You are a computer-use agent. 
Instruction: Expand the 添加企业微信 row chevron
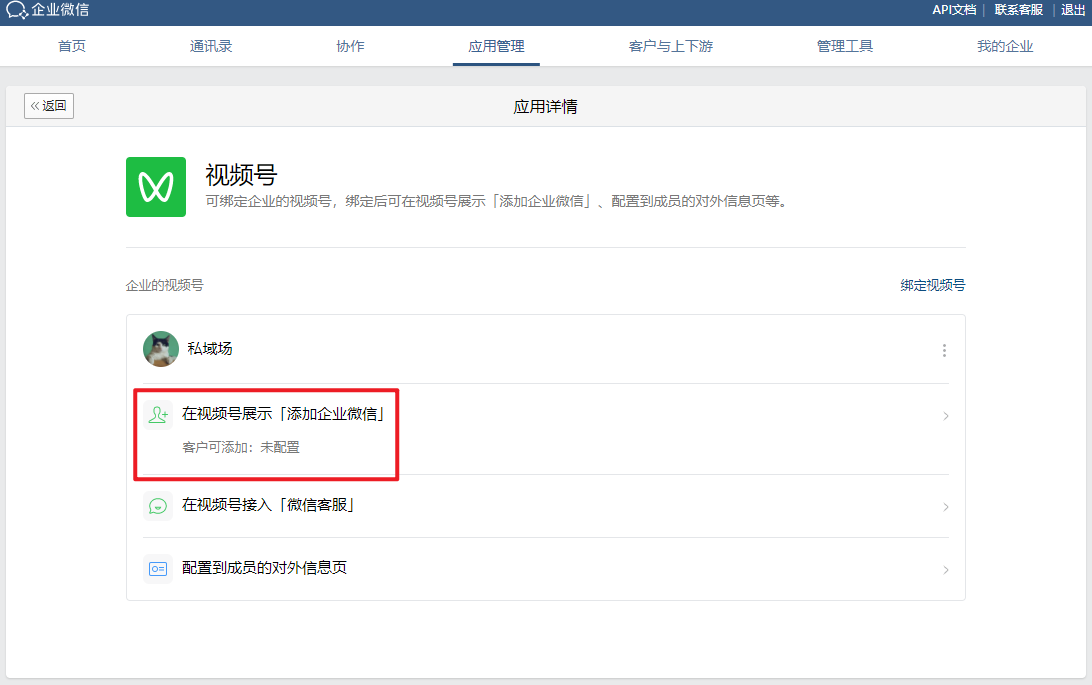pyautogui.click(x=946, y=416)
